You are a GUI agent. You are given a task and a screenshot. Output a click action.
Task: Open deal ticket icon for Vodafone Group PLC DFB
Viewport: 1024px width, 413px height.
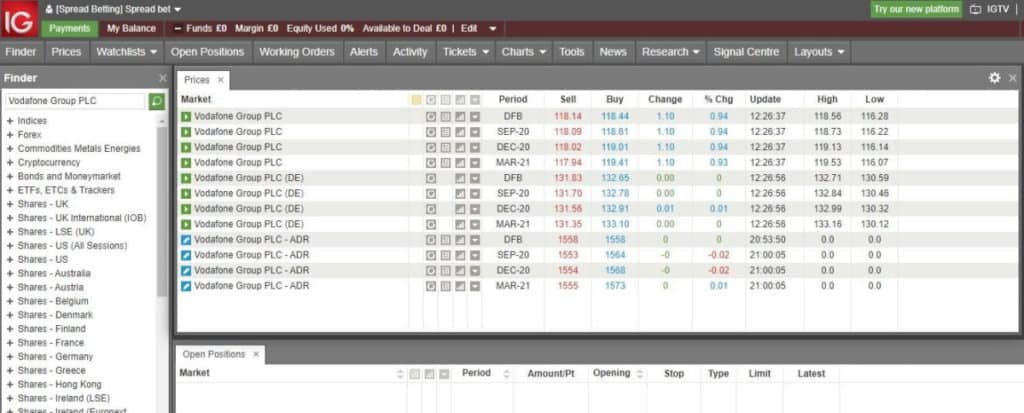430,116
